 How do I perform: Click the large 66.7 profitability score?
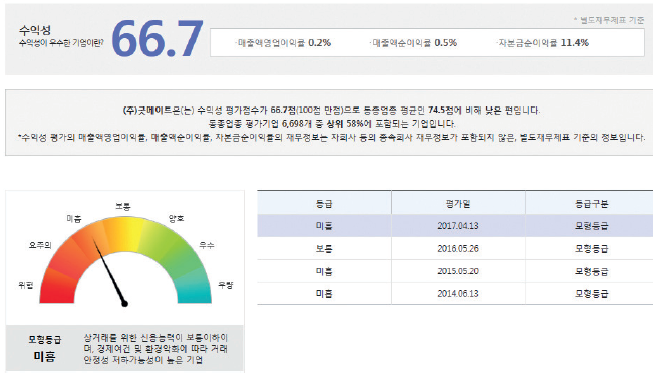pyautogui.click(x=157, y=39)
